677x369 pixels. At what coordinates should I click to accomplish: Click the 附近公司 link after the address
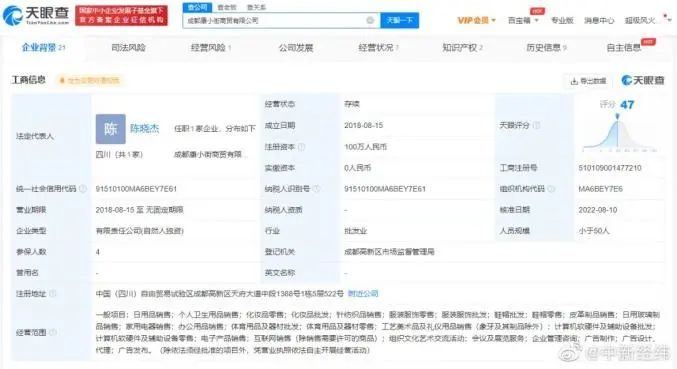pyautogui.click(x=363, y=293)
